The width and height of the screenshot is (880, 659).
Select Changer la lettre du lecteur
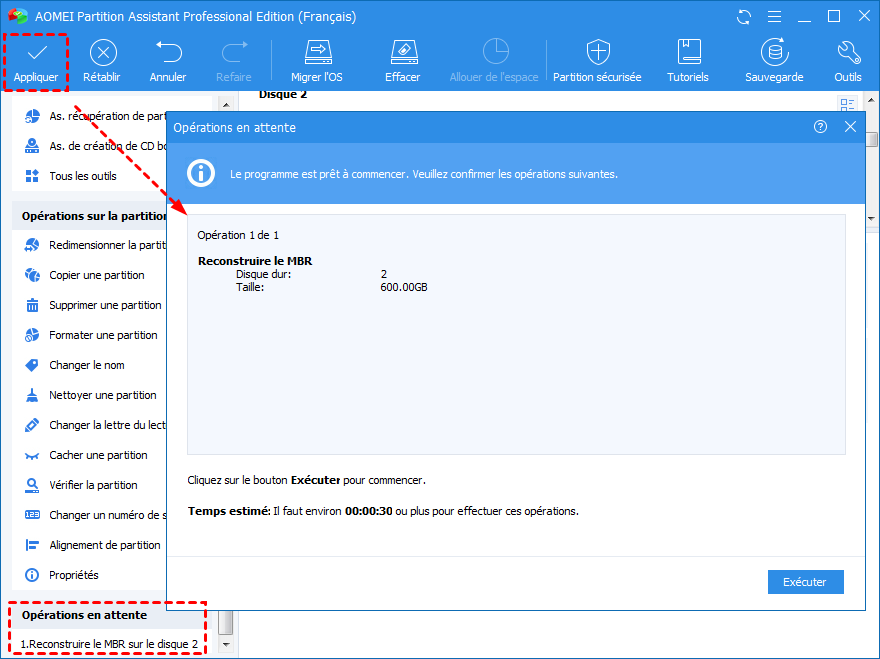[x=97, y=425]
